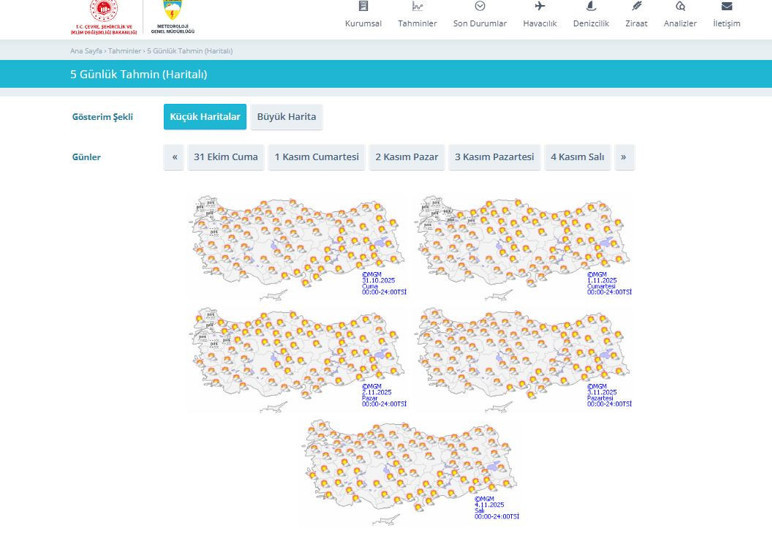Click the Meteoroloji Genel Müdürlüğü logo

tap(172, 16)
